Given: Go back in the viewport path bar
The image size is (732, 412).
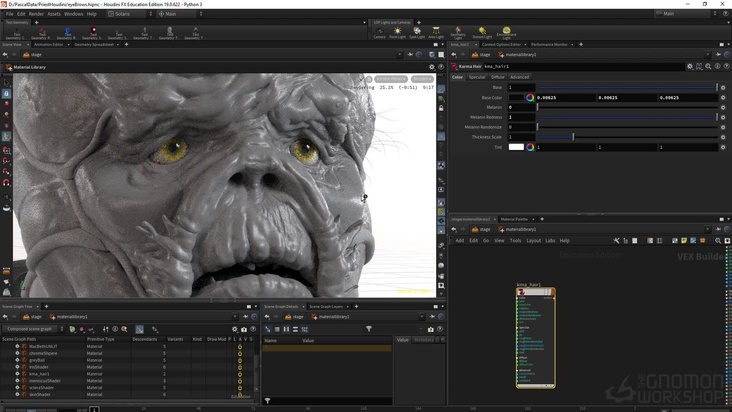Looking at the screenshot, I should 5,55.
